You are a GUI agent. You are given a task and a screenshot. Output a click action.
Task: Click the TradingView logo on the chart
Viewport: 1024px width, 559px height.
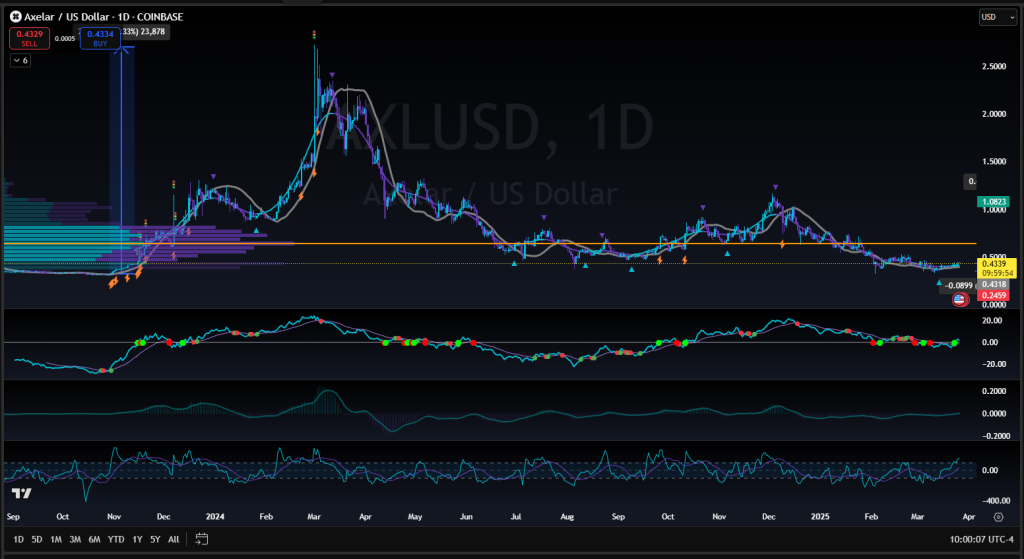(x=22, y=493)
